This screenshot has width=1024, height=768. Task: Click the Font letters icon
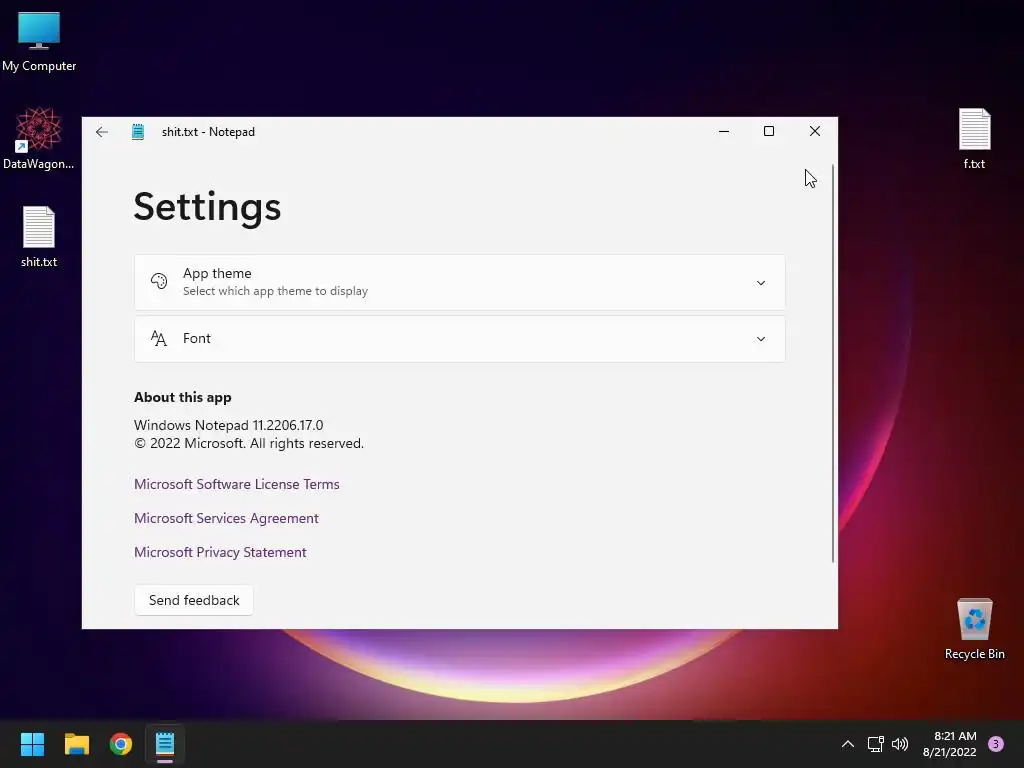pos(159,338)
